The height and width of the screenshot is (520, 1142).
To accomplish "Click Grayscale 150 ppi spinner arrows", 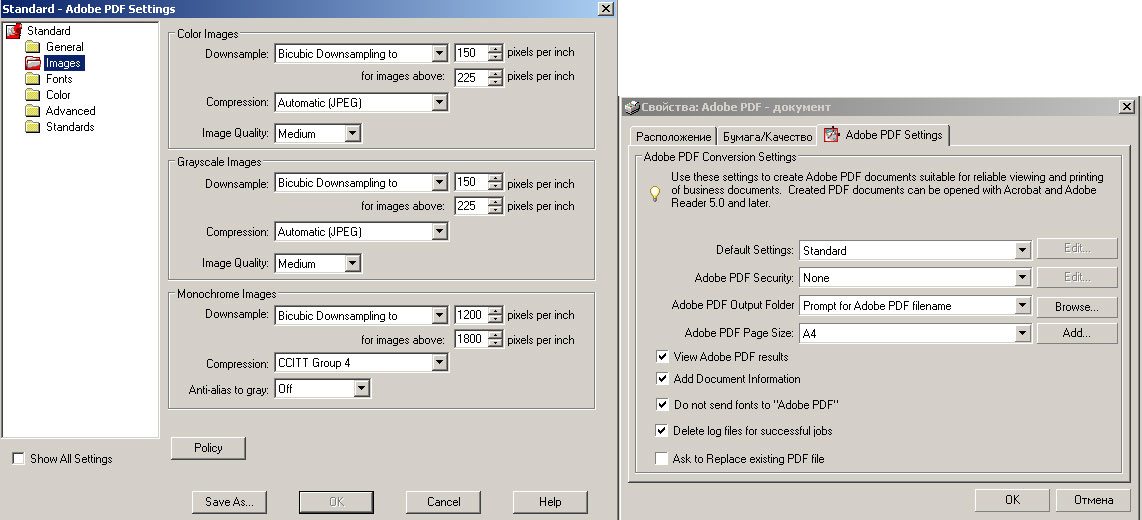I will click(496, 183).
